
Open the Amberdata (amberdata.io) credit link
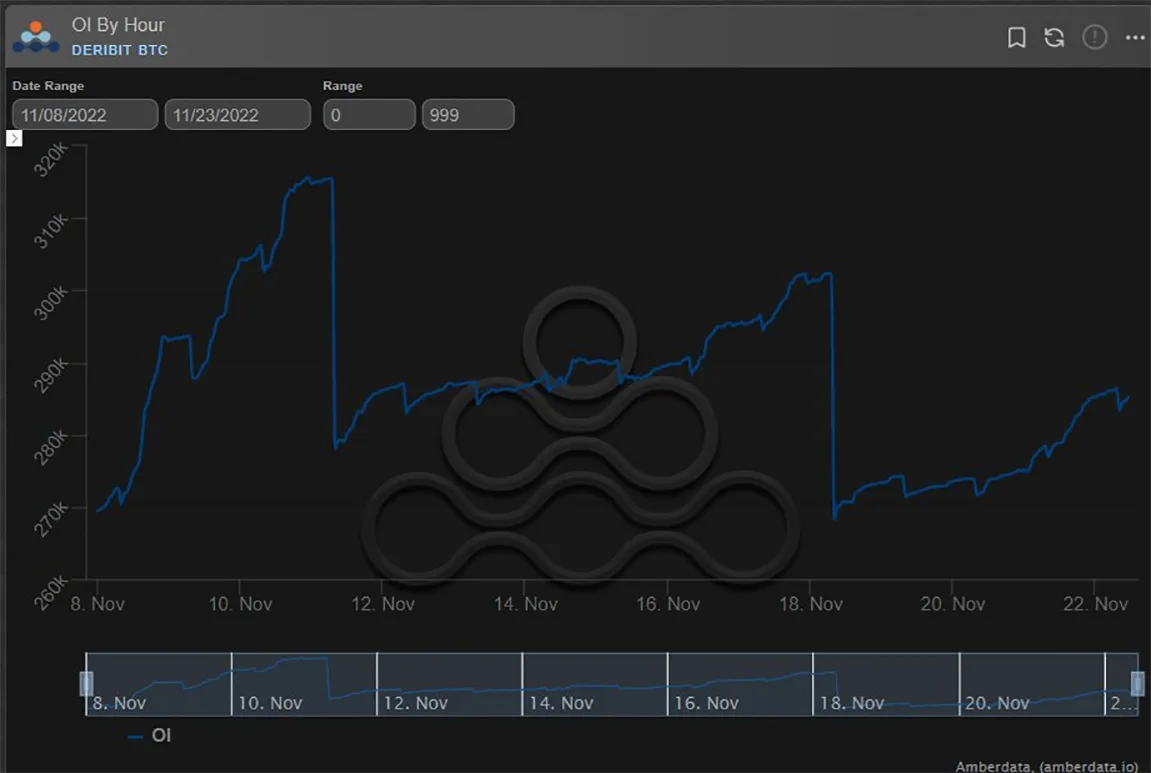pyautogui.click(x=1047, y=766)
